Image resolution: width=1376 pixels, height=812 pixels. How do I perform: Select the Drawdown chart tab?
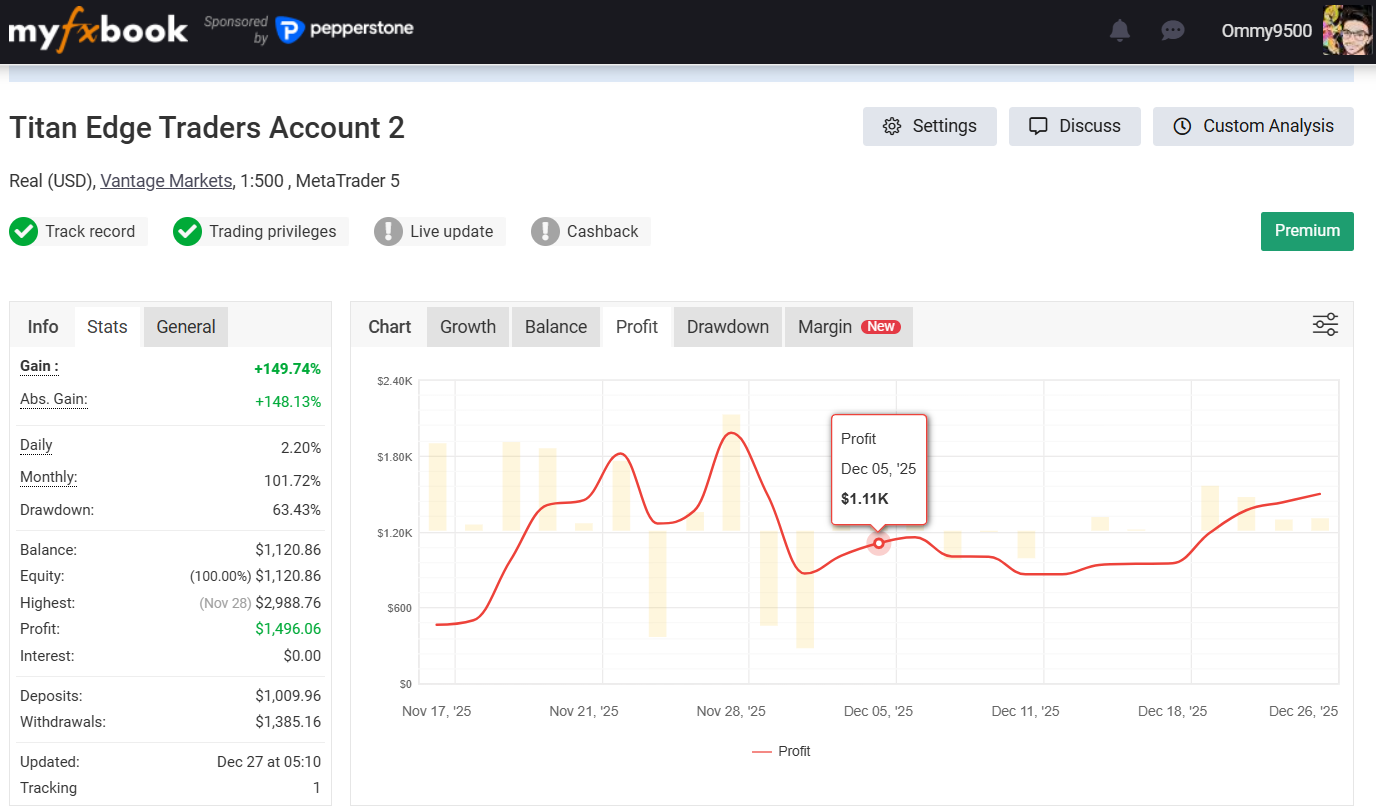(x=727, y=326)
